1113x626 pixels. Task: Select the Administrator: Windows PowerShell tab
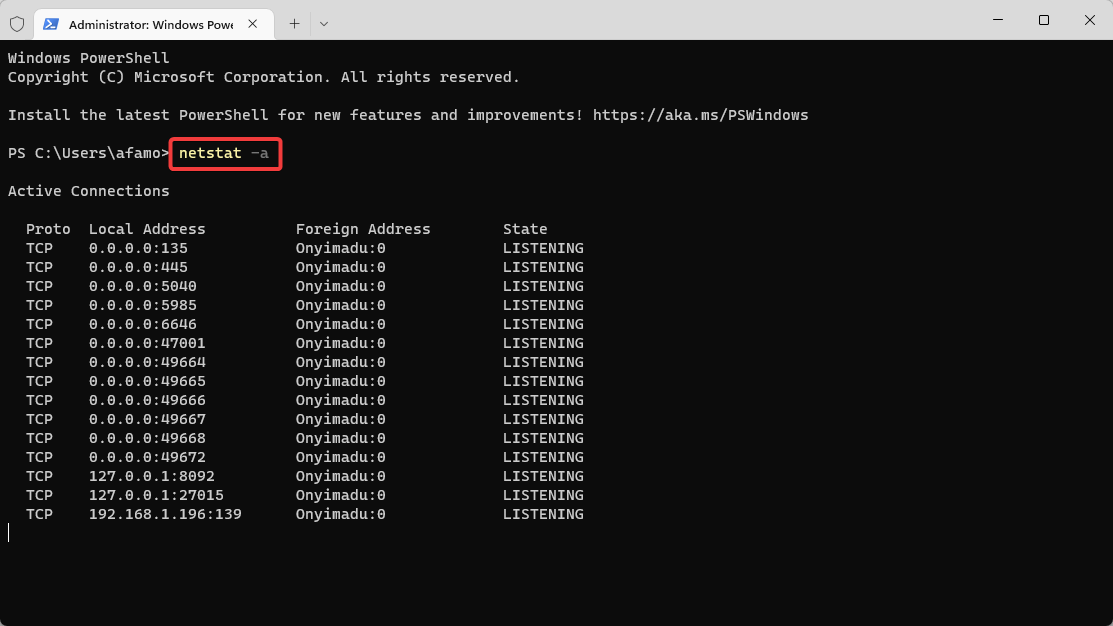tap(154, 24)
